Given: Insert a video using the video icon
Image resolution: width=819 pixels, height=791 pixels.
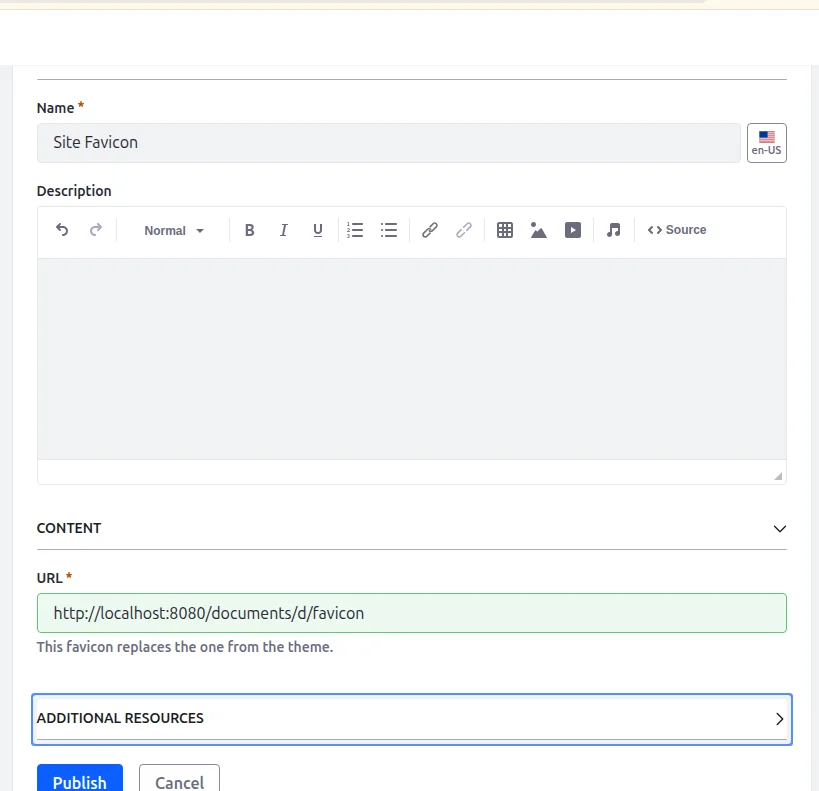Looking at the screenshot, I should (573, 230).
